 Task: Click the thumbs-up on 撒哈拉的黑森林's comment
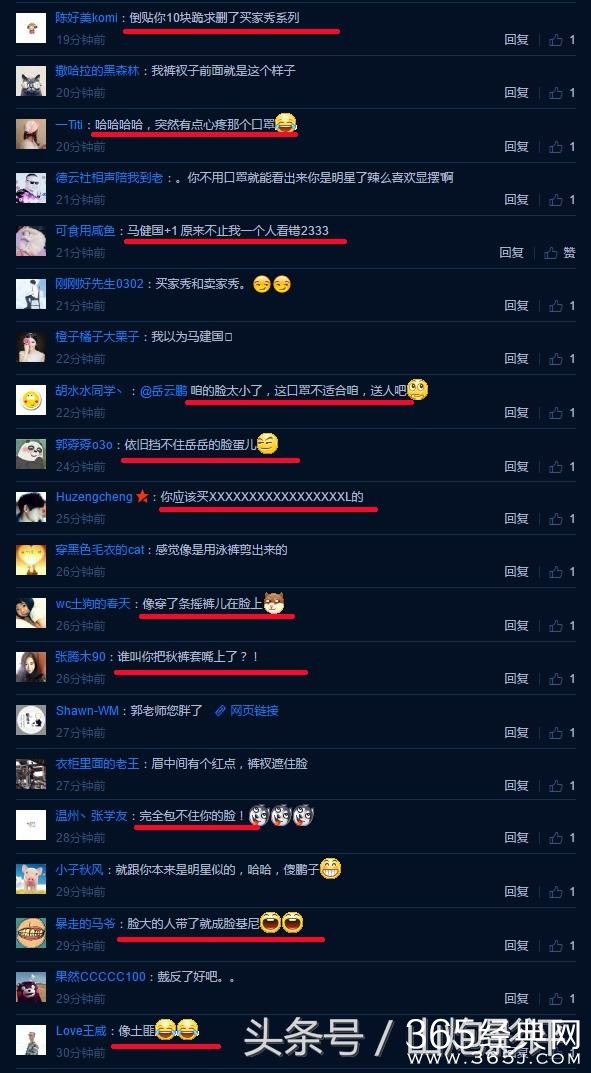click(x=556, y=92)
